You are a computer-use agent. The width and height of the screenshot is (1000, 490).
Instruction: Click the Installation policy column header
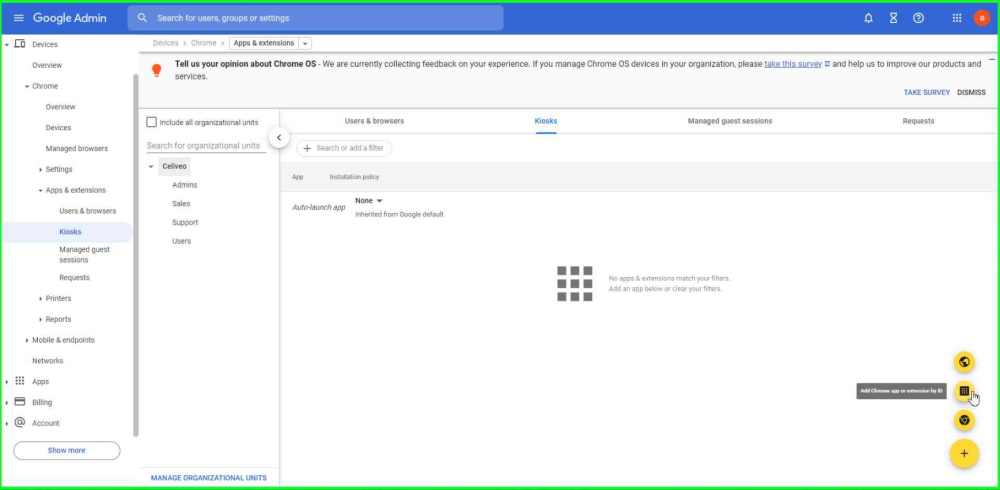point(354,177)
